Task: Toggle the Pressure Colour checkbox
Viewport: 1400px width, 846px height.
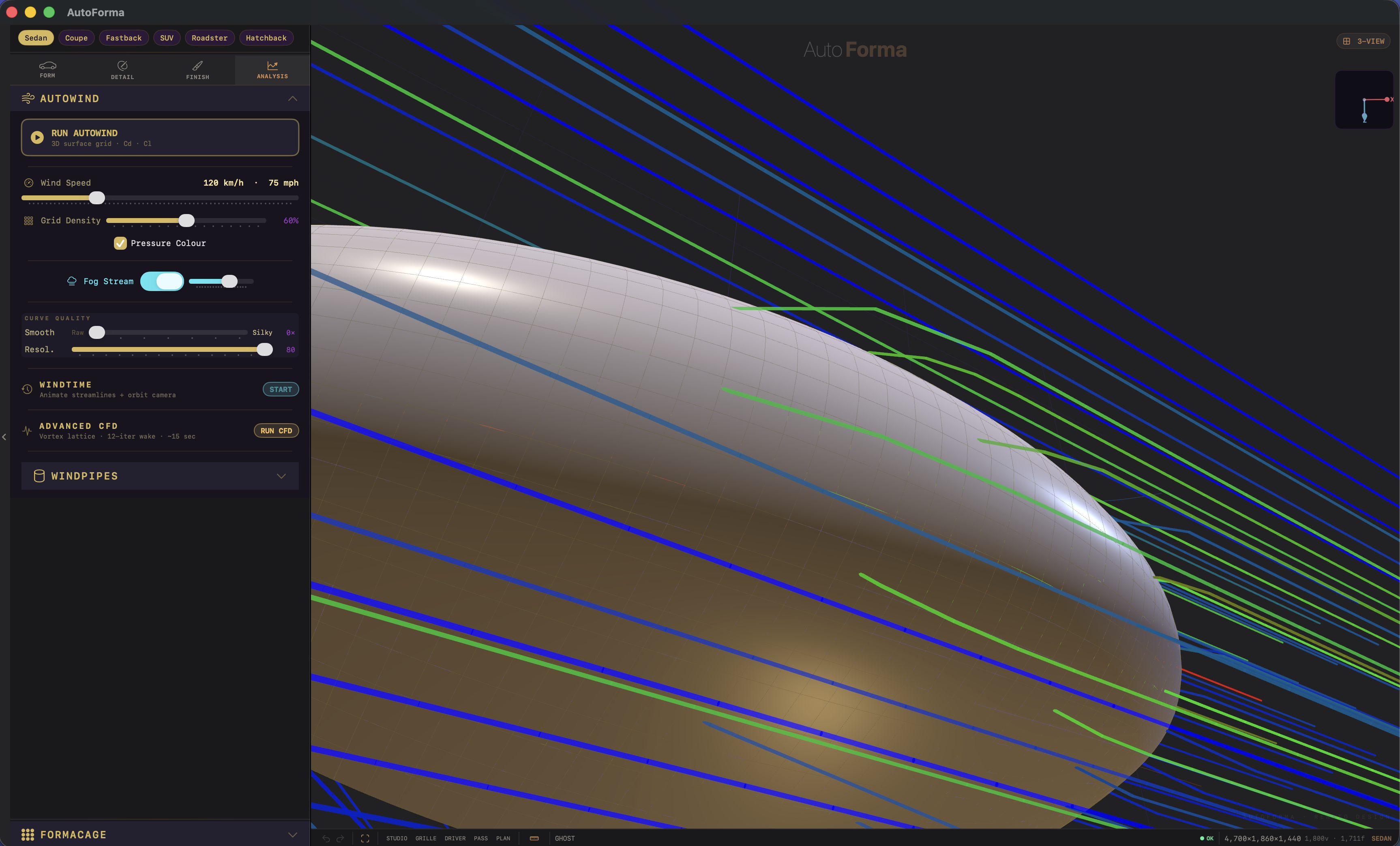Action: (x=120, y=242)
